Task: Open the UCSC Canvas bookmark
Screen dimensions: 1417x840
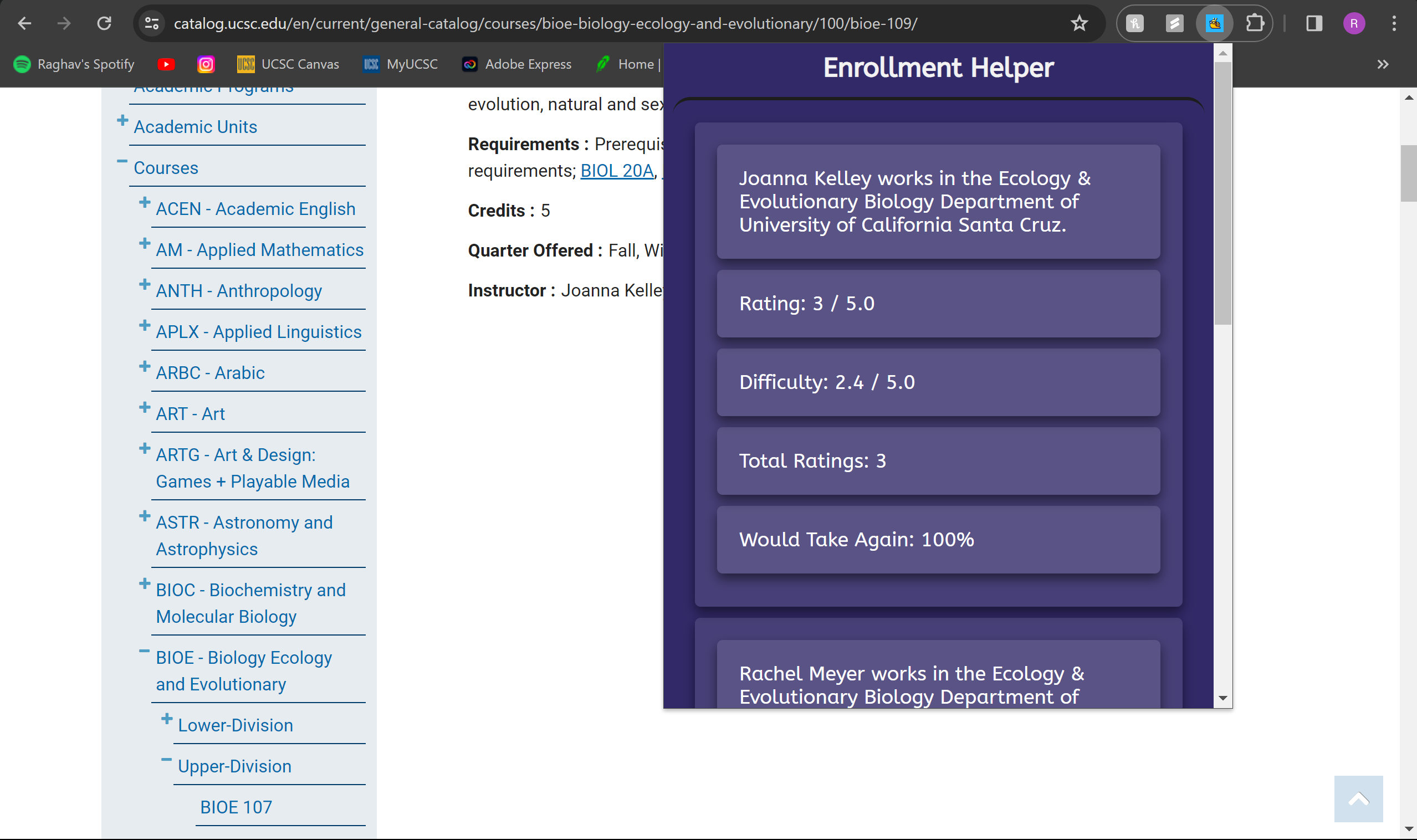Action: [x=288, y=64]
